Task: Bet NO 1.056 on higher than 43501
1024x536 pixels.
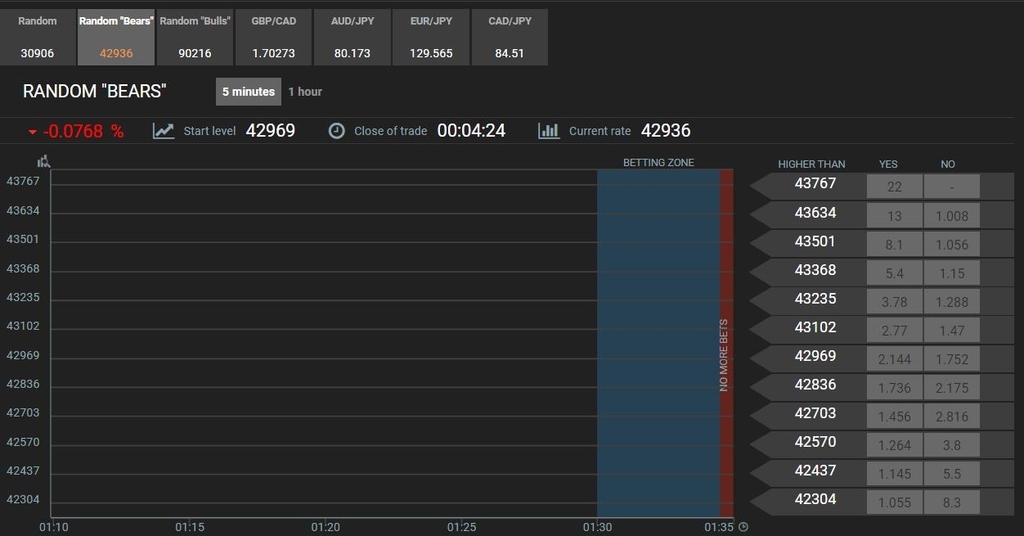Action: [x=952, y=244]
